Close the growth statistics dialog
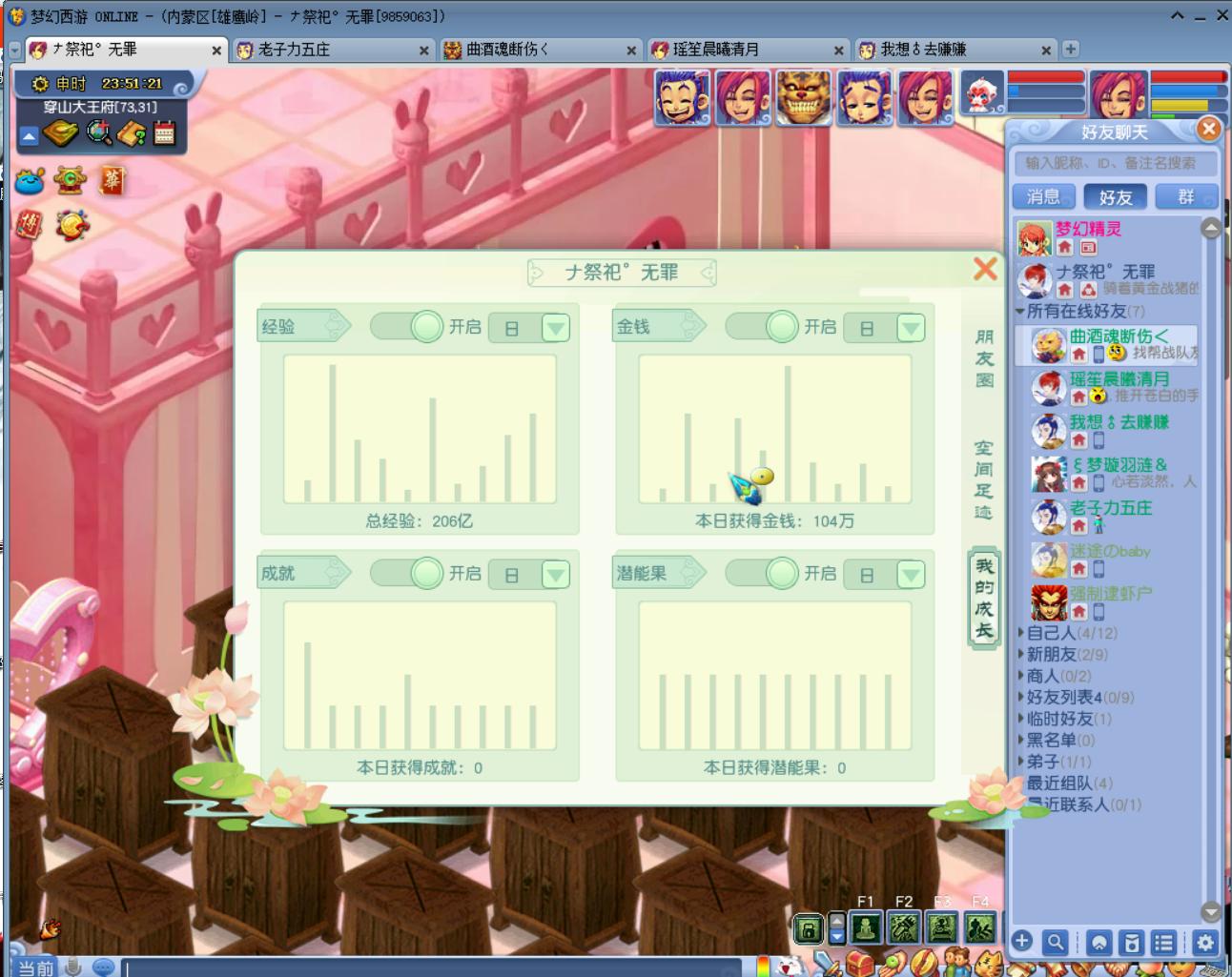The height and width of the screenshot is (977, 1232). tap(985, 269)
